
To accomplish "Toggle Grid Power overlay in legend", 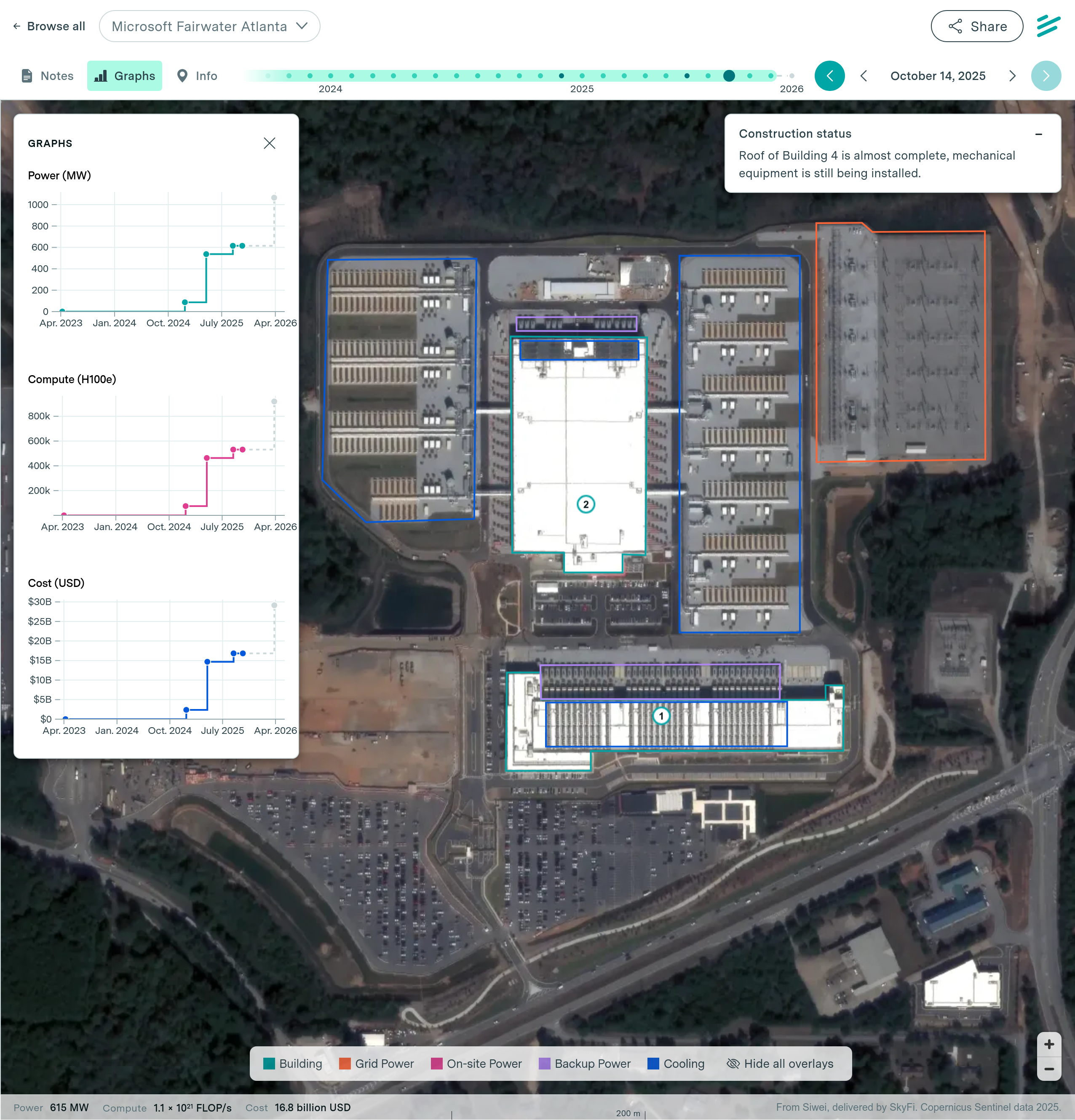I will (x=376, y=1064).
